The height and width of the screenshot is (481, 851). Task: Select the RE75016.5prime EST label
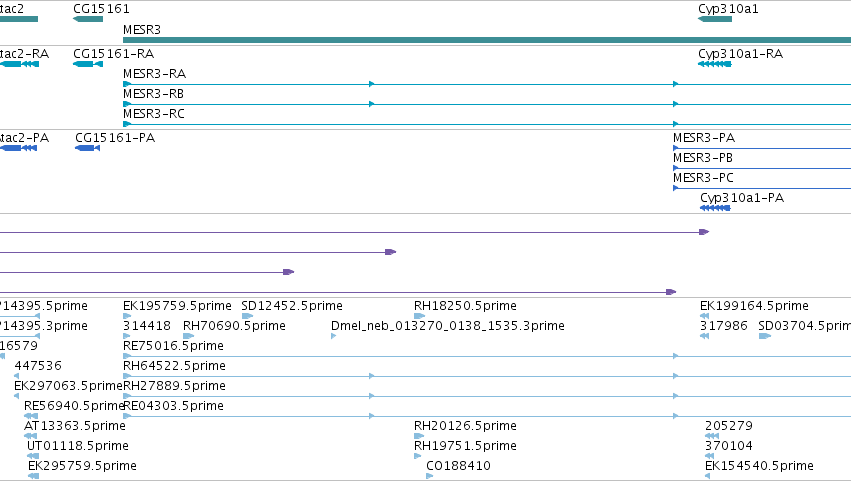coord(173,346)
